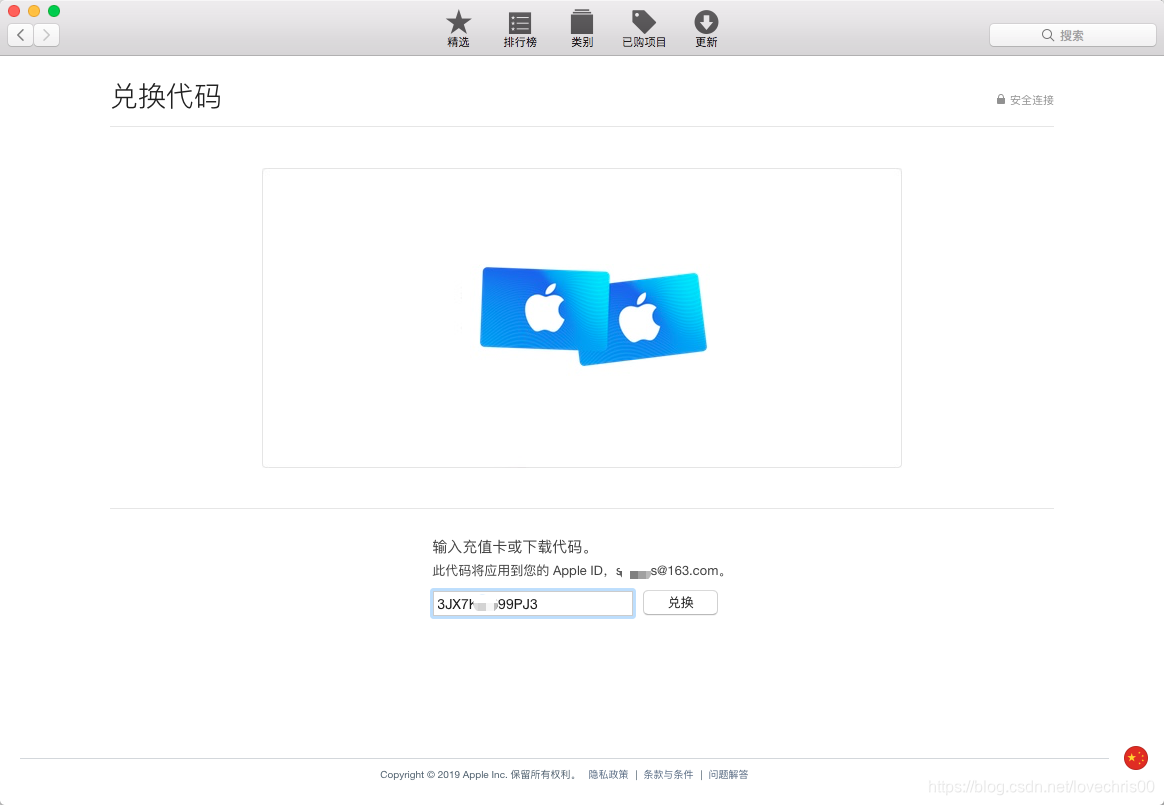The height and width of the screenshot is (805, 1164).
Task: Click the forward navigation arrow
Action: [45, 34]
